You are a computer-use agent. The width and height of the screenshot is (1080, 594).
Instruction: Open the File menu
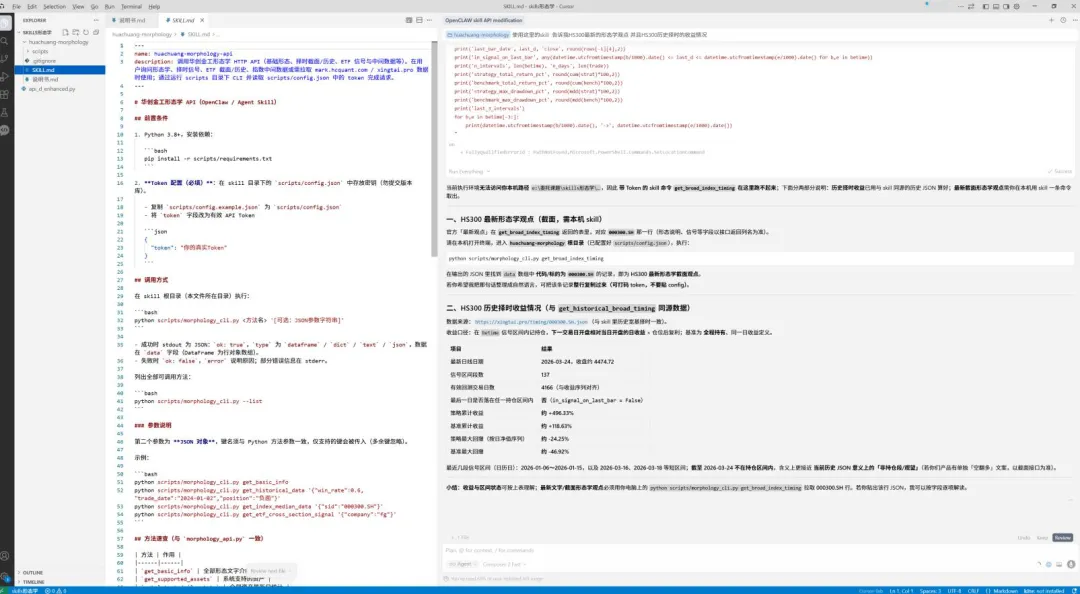17,6
